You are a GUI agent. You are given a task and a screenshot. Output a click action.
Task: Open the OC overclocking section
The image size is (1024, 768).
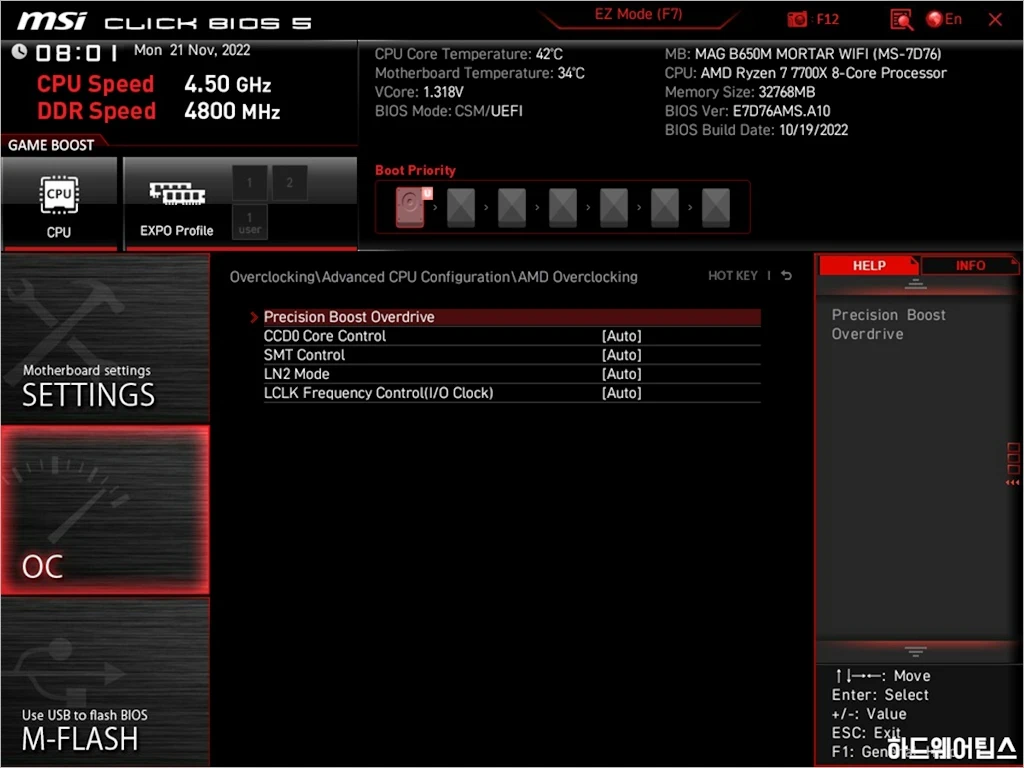click(x=105, y=510)
